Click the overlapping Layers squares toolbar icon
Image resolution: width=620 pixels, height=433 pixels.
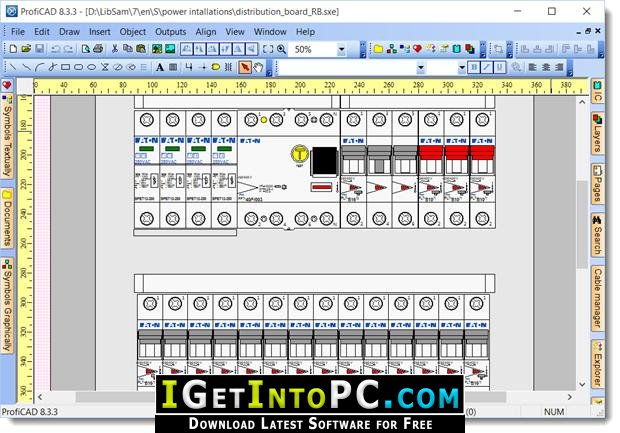tap(469, 49)
